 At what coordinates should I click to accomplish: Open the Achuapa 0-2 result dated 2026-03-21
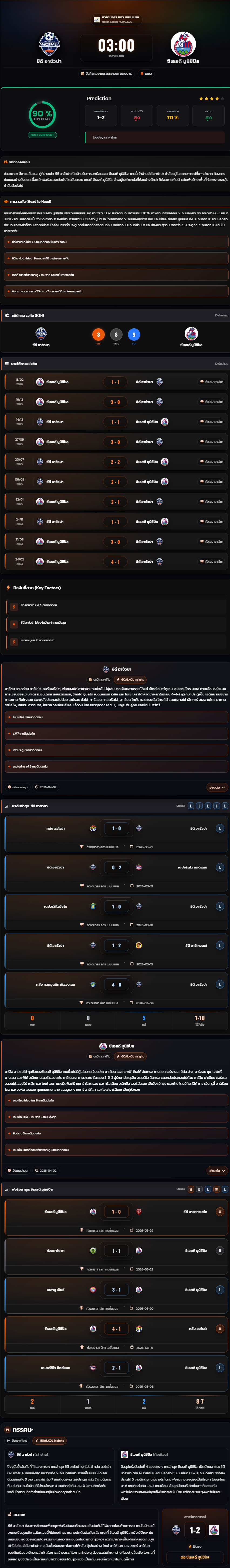coord(115,872)
